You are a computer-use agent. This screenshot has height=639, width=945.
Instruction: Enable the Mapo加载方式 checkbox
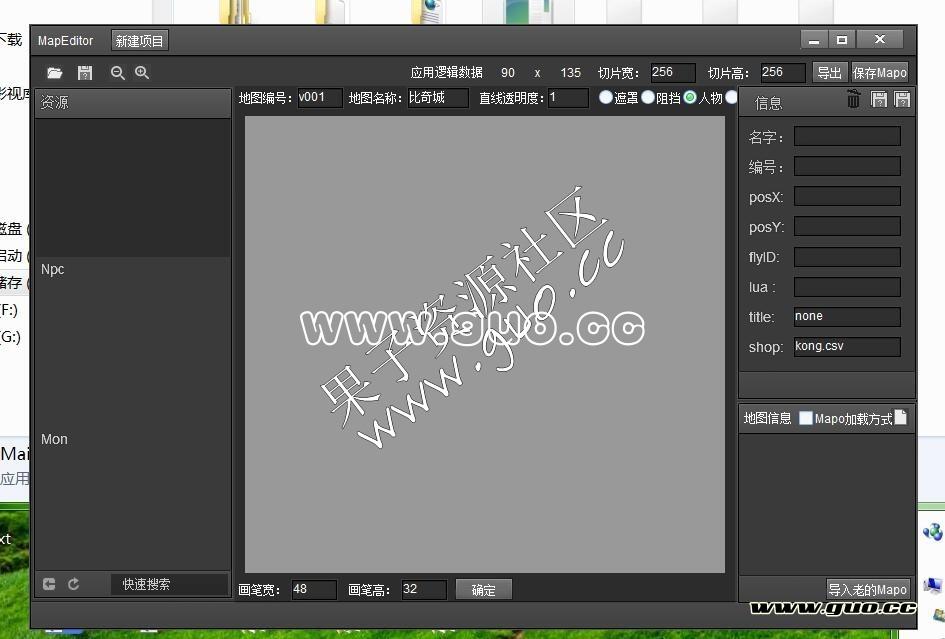pos(806,419)
